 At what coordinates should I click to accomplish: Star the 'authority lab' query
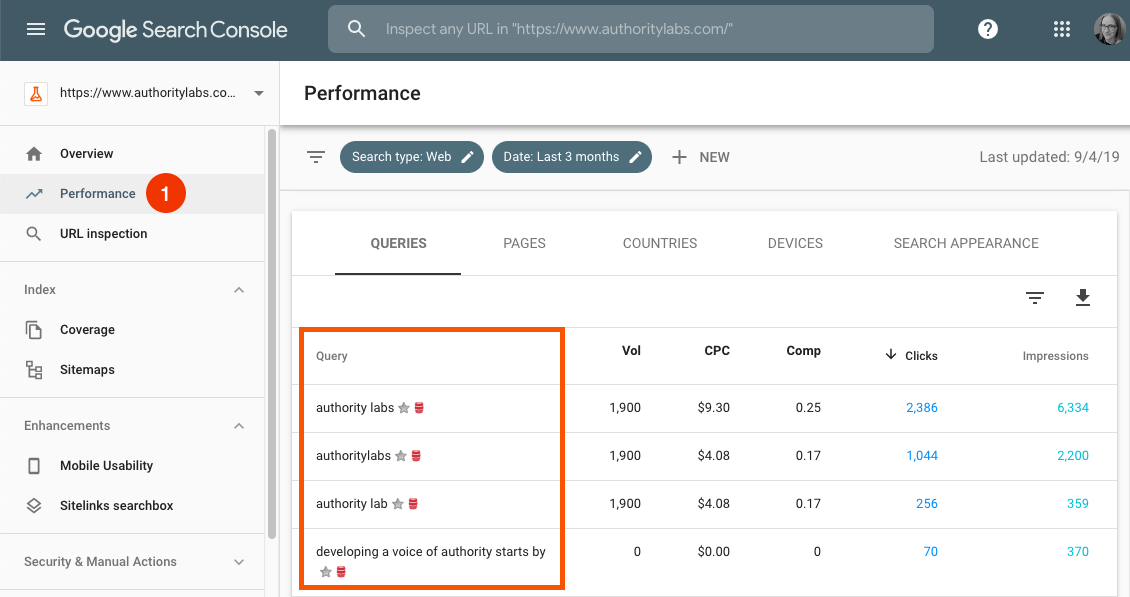398,504
